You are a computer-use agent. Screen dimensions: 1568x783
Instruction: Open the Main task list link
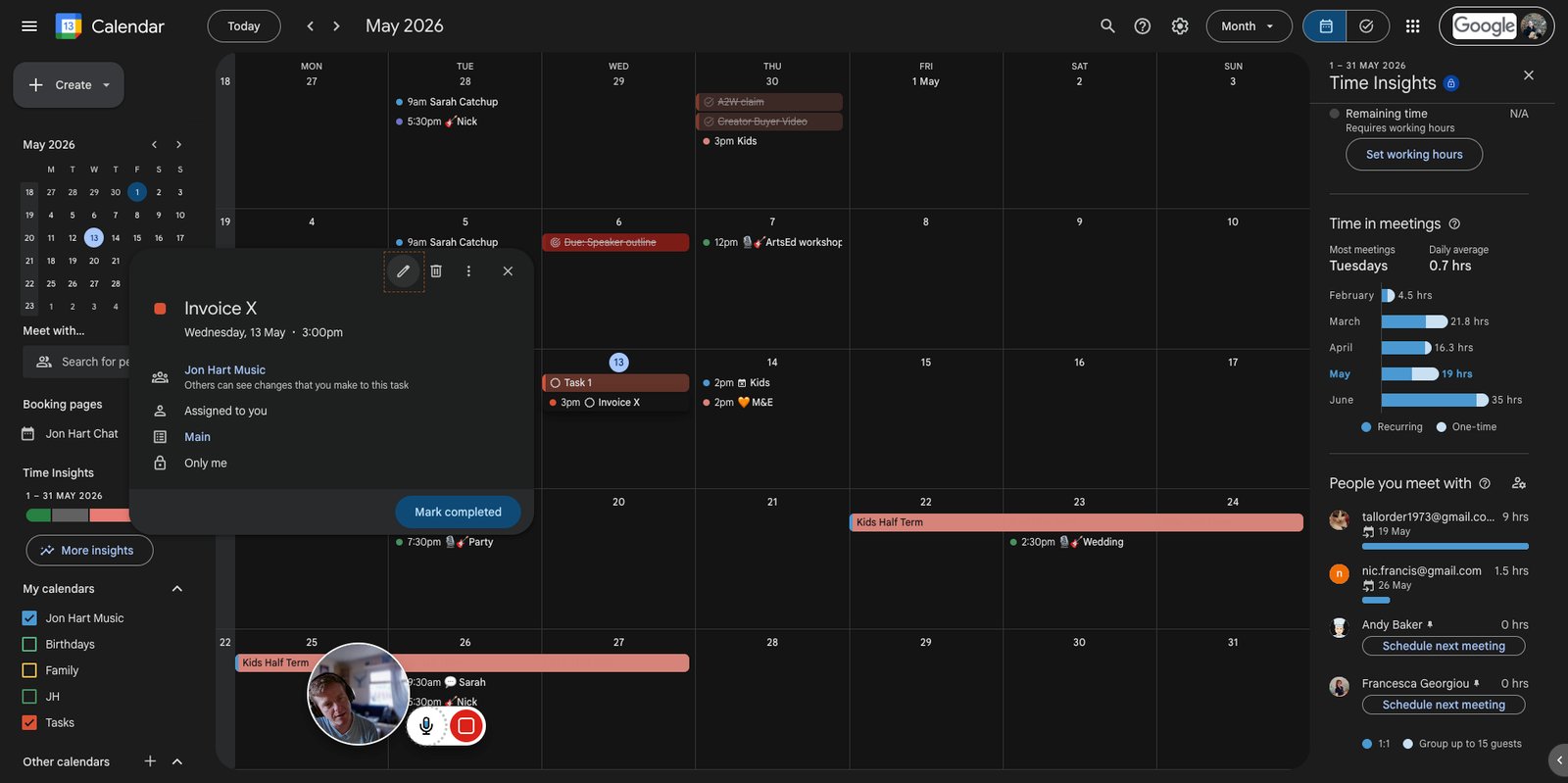[x=197, y=437]
